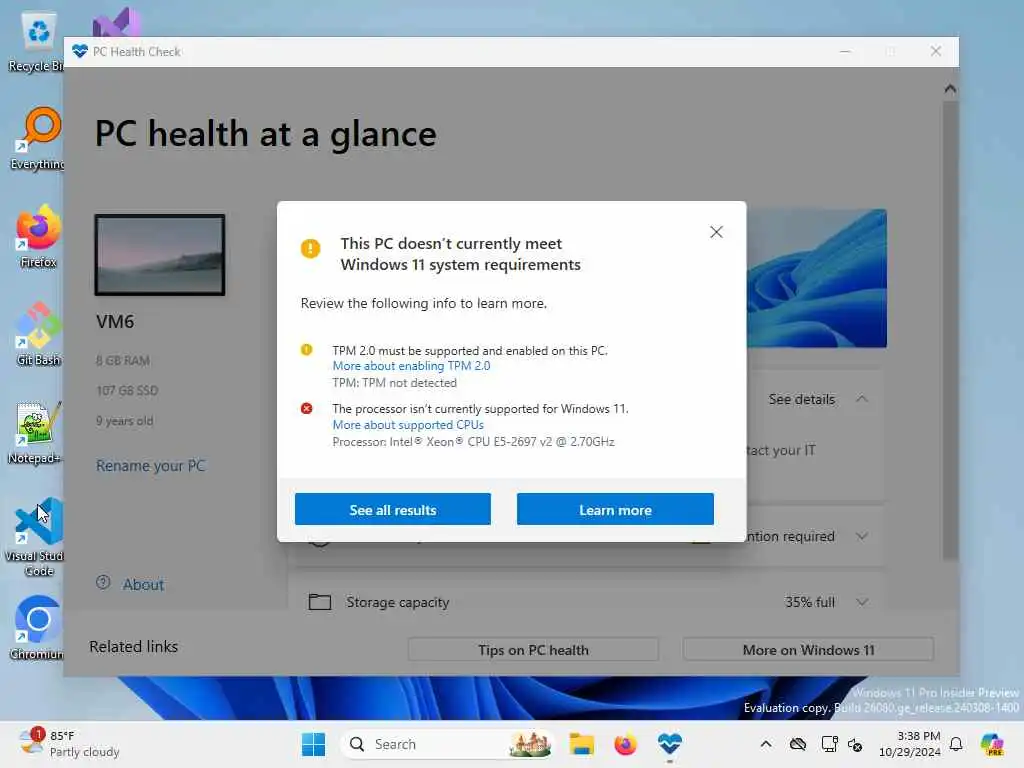The width and height of the screenshot is (1024, 768).
Task: Open the notification bell icon
Action: click(956, 744)
